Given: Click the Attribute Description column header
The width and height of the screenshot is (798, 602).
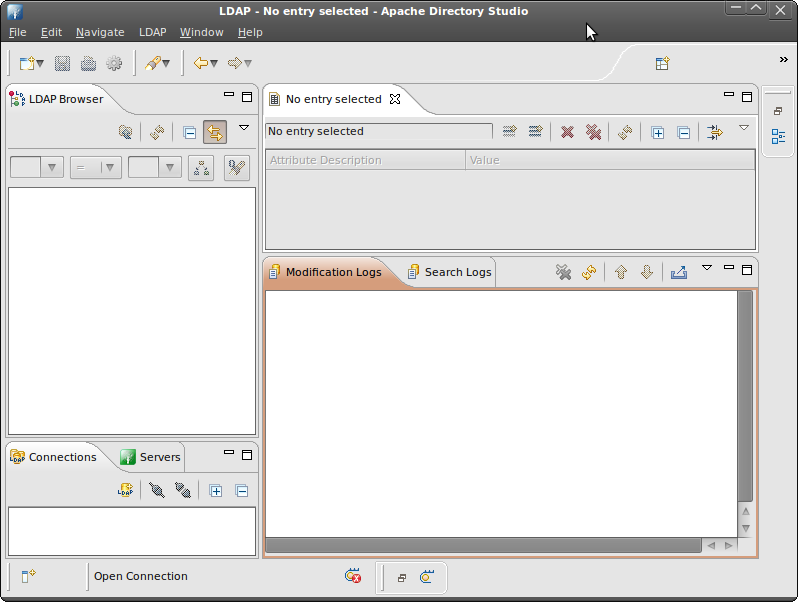Looking at the screenshot, I should click(365, 160).
